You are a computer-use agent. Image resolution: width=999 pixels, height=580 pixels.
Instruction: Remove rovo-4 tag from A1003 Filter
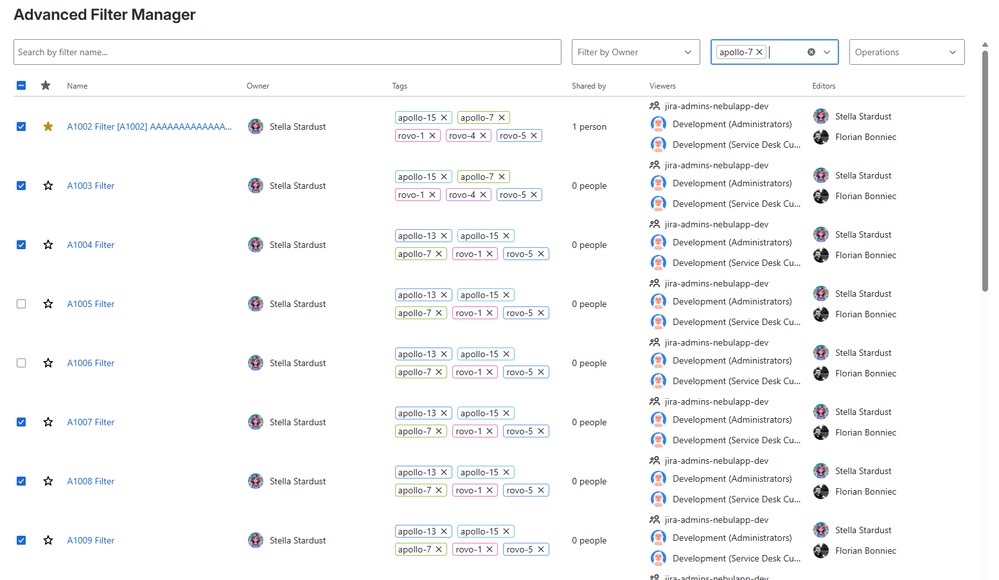tap(483, 195)
